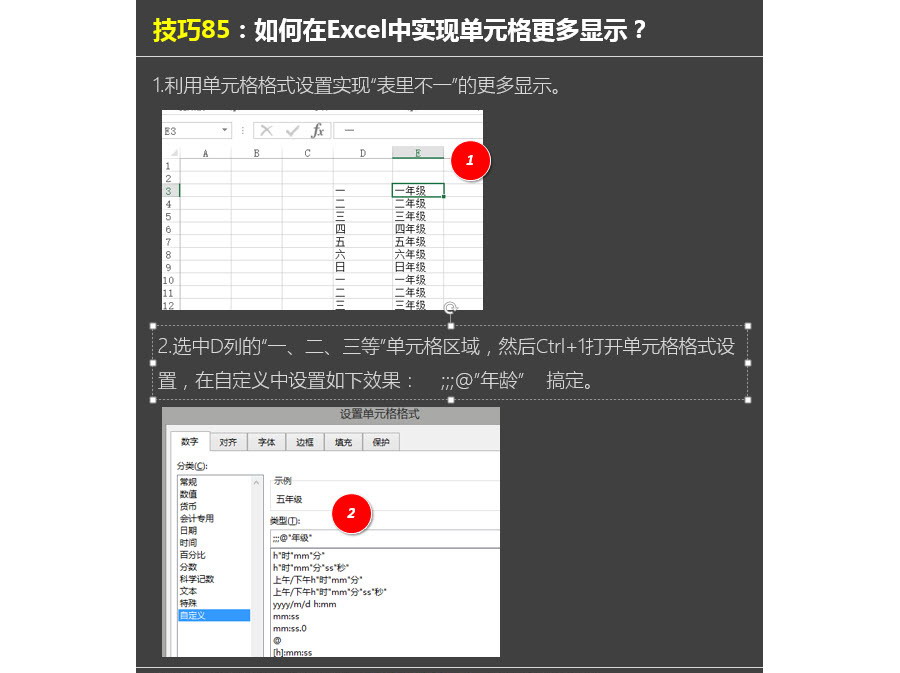Image resolution: width=900 pixels, height=673 pixels.
Task: Open the Name Box dropdown arrow next to E3
Action: tap(224, 130)
